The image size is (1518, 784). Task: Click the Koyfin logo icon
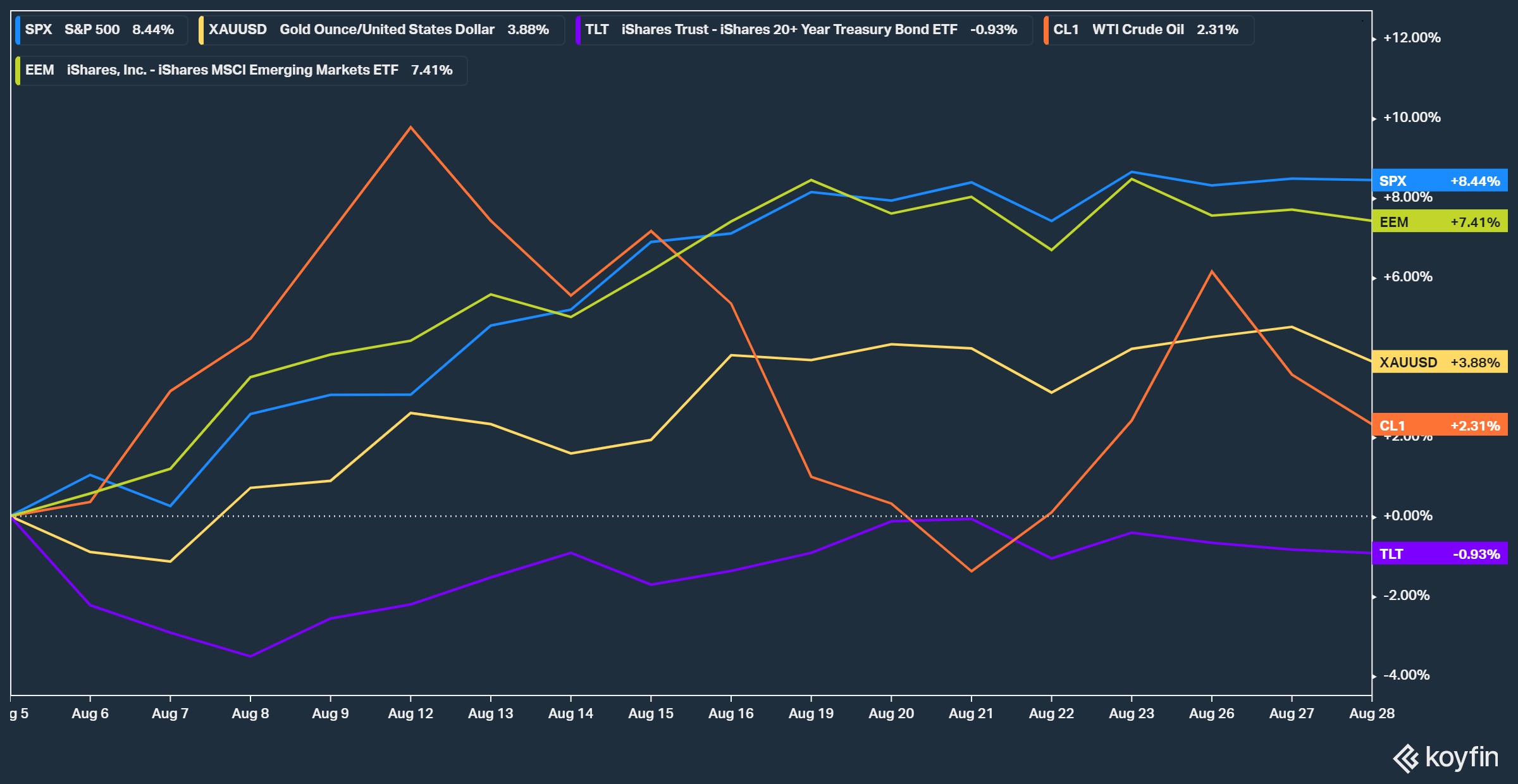[x=1407, y=758]
